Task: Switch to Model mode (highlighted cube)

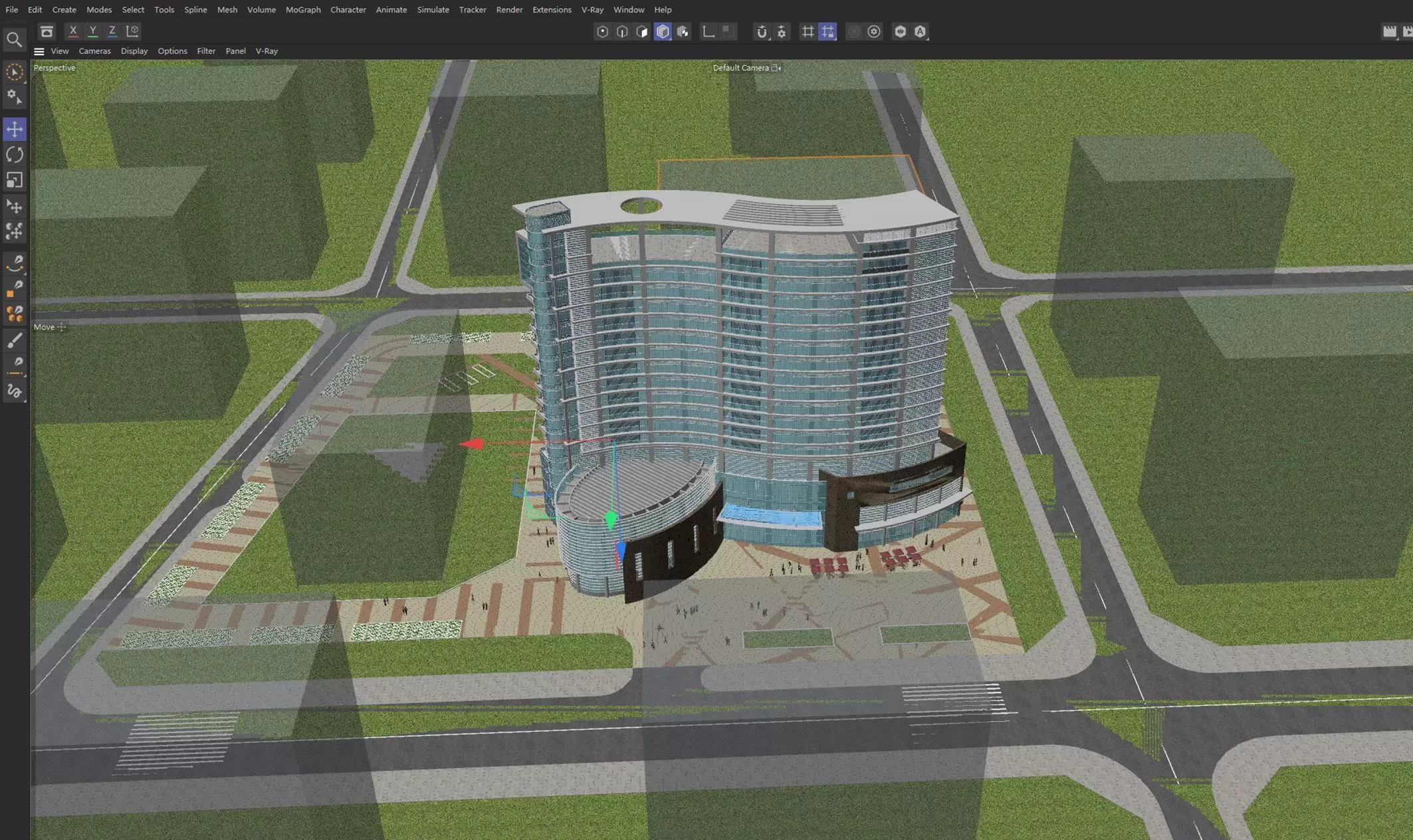Action: (663, 31)
